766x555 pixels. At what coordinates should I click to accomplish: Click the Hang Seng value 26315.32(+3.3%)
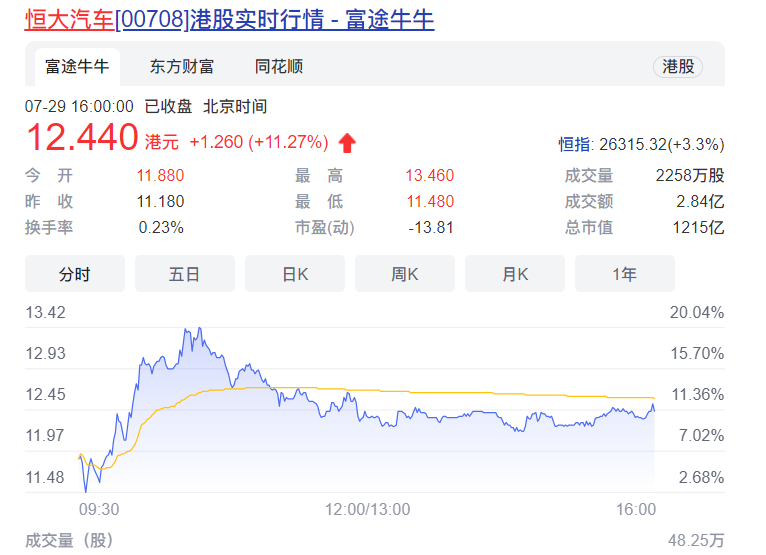(x=661, y=145)
